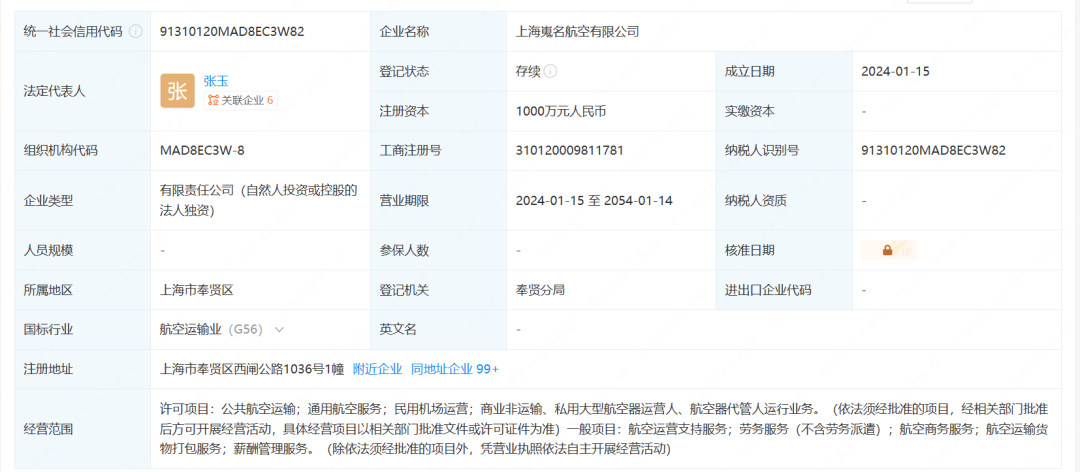Click company name 上海嵬名航空有限公司
The image size is (1080, 472).
tap(577, 32)
